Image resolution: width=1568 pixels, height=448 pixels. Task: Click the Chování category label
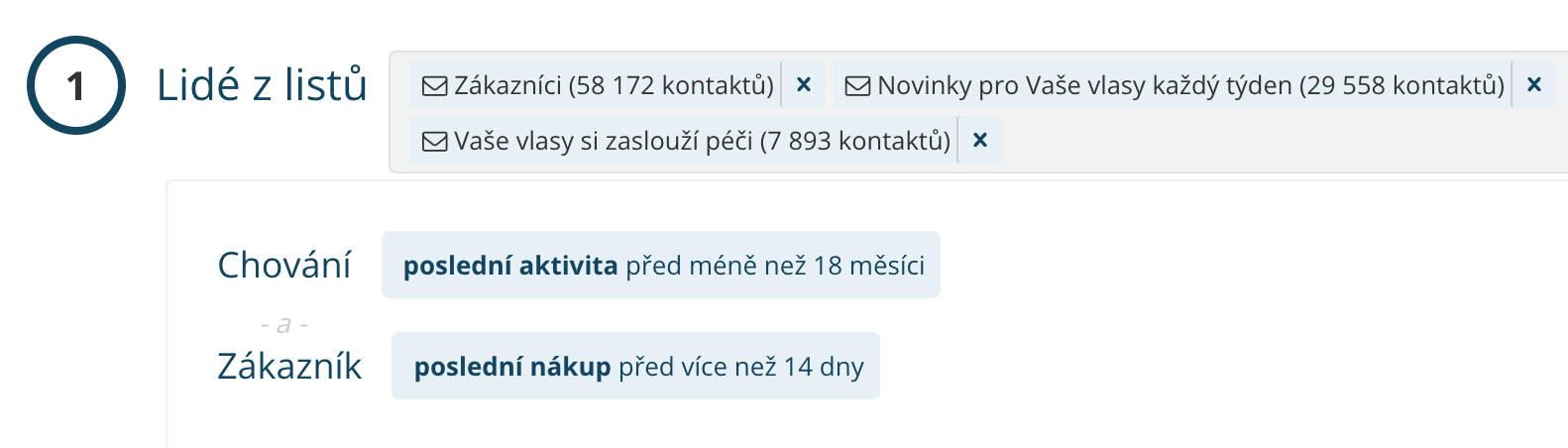tap(284, 266)
